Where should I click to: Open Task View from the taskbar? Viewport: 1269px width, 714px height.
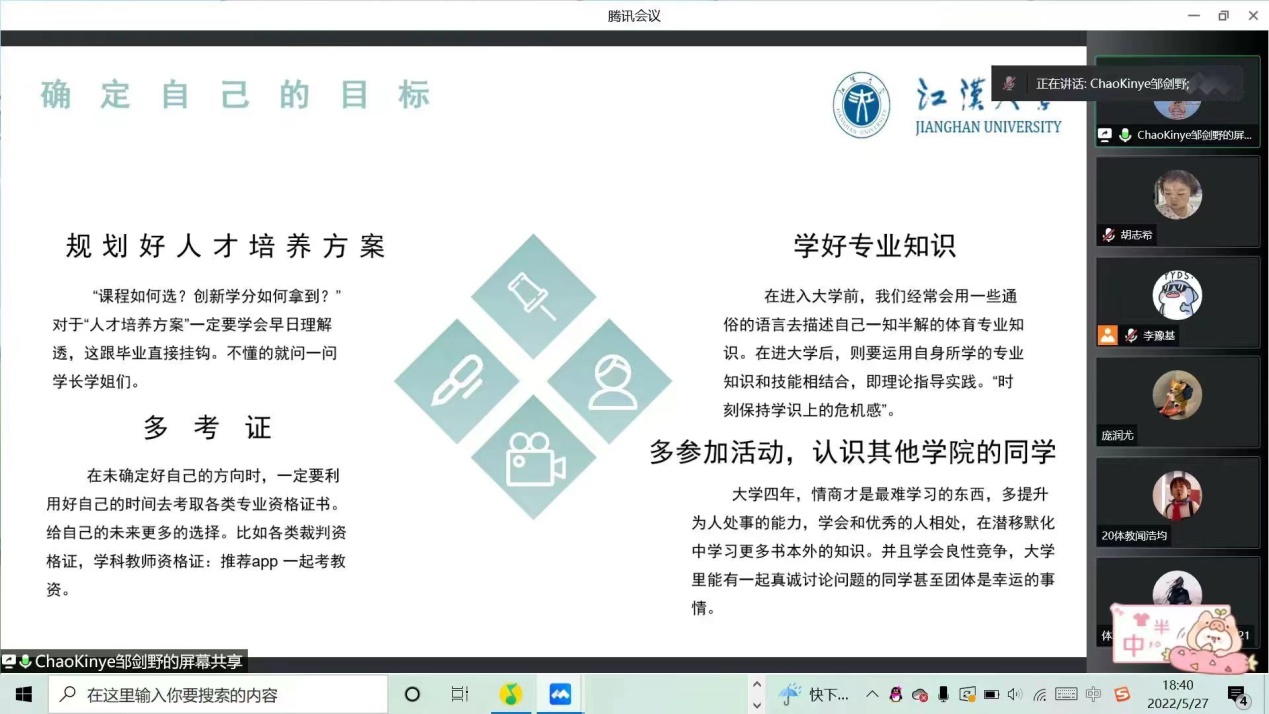coord(460,694)
